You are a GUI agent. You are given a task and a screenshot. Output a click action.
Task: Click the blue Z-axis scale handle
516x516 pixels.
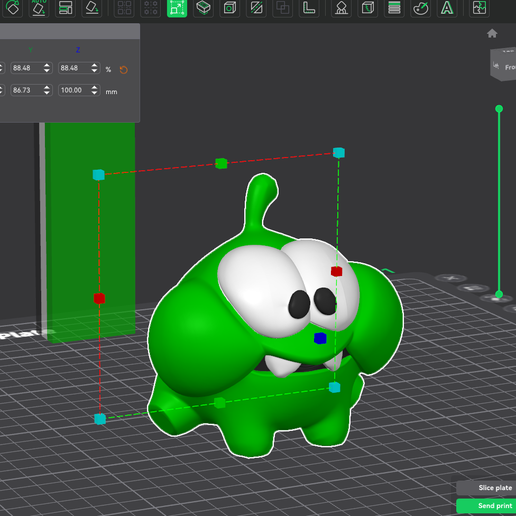(320, 338)
